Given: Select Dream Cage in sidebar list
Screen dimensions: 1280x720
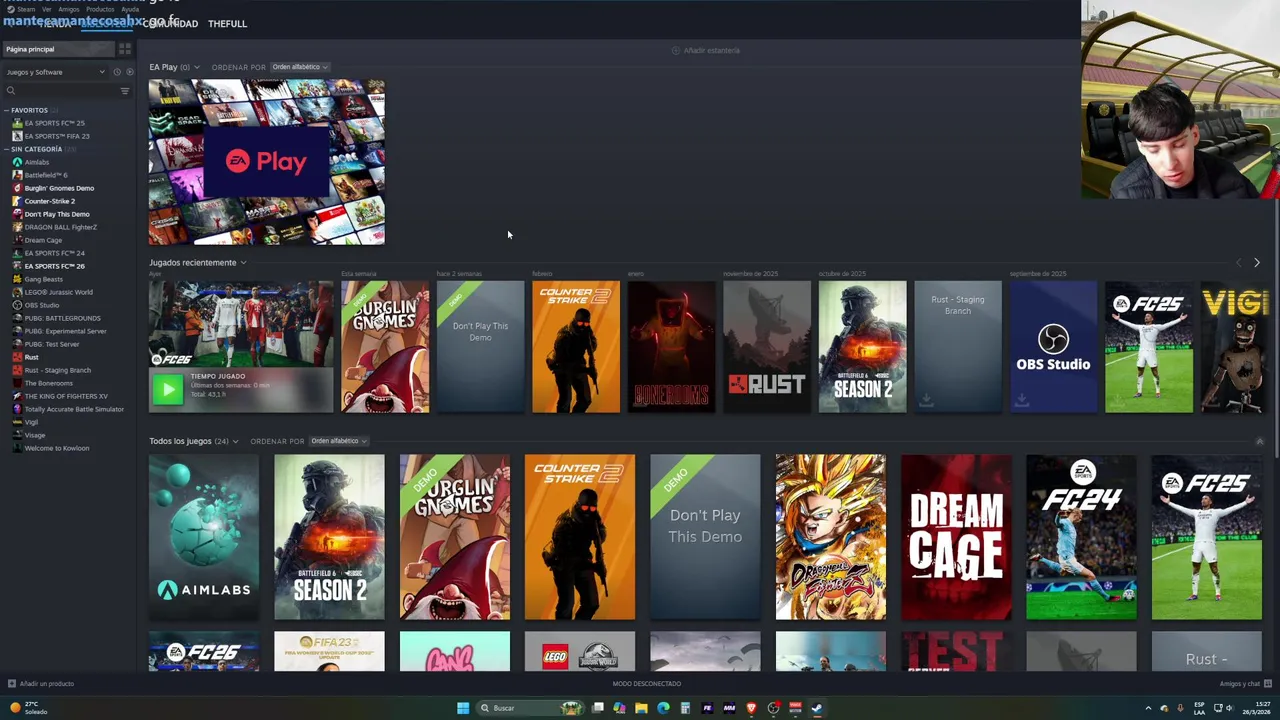Looking at the screenshot, I should 43,240.
